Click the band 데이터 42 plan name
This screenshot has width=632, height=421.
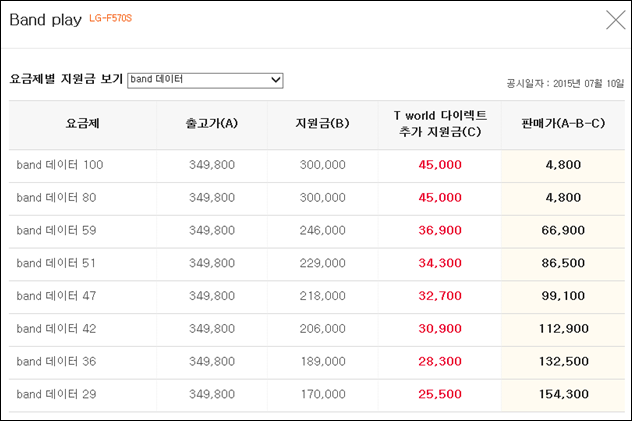click(56, 329)
